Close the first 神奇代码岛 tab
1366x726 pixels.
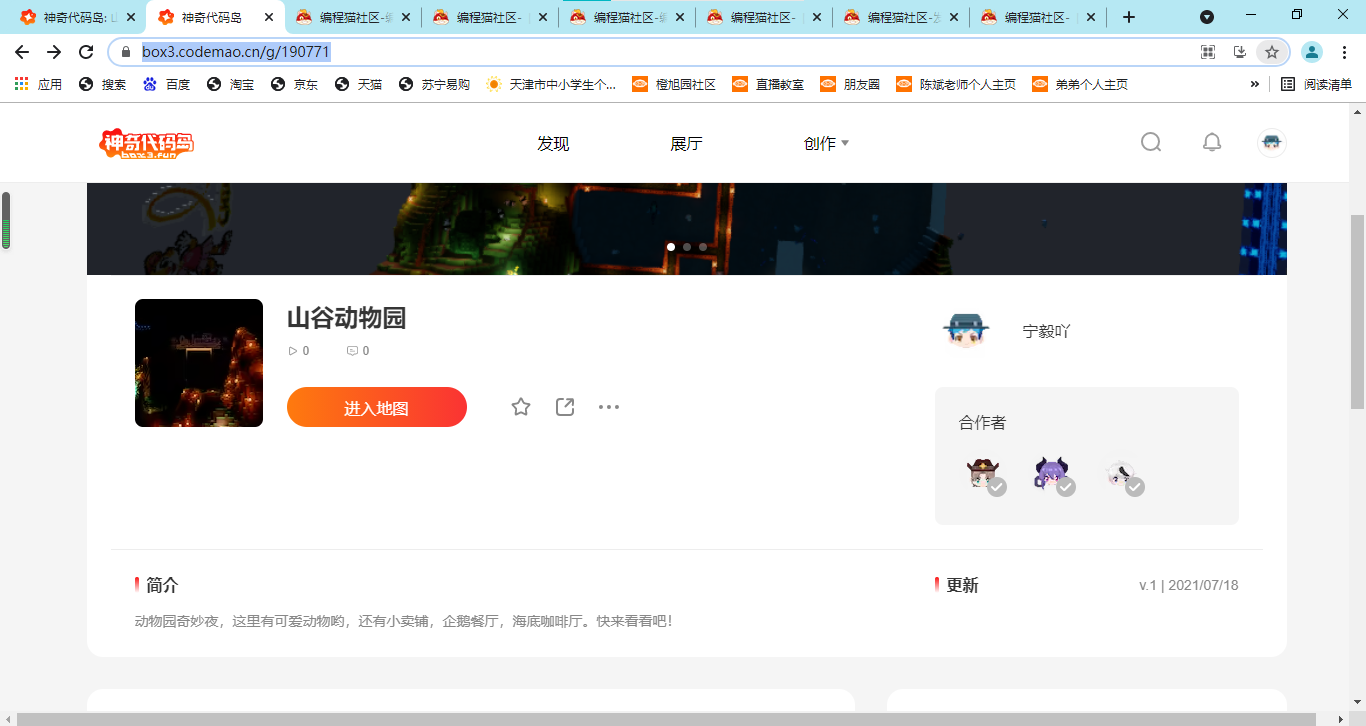(x=131, y=17)
